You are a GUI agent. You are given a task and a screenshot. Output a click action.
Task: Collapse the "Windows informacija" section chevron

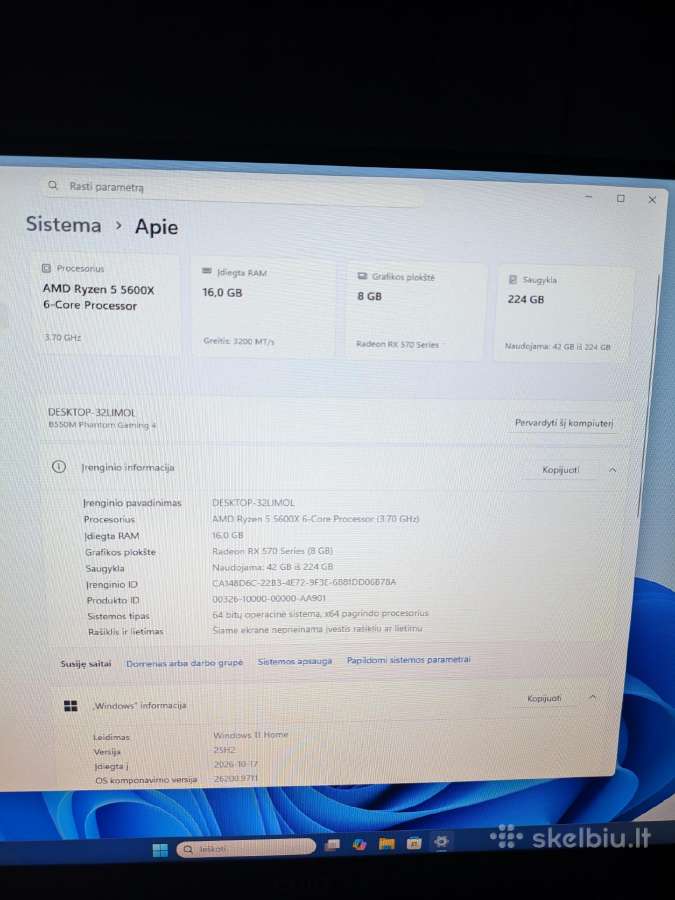pos(592,697)
